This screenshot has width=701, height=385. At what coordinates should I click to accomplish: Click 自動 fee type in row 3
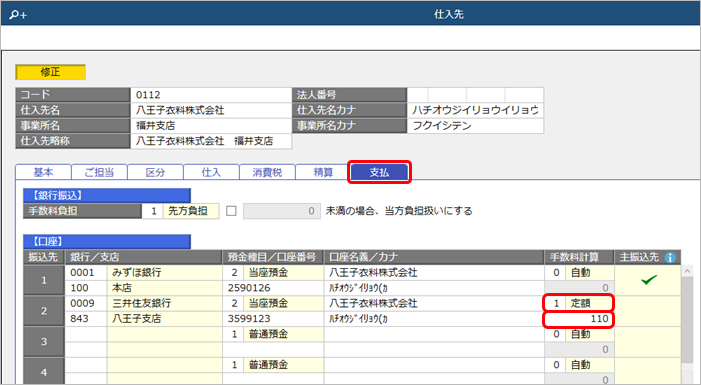tap(590, 334)
